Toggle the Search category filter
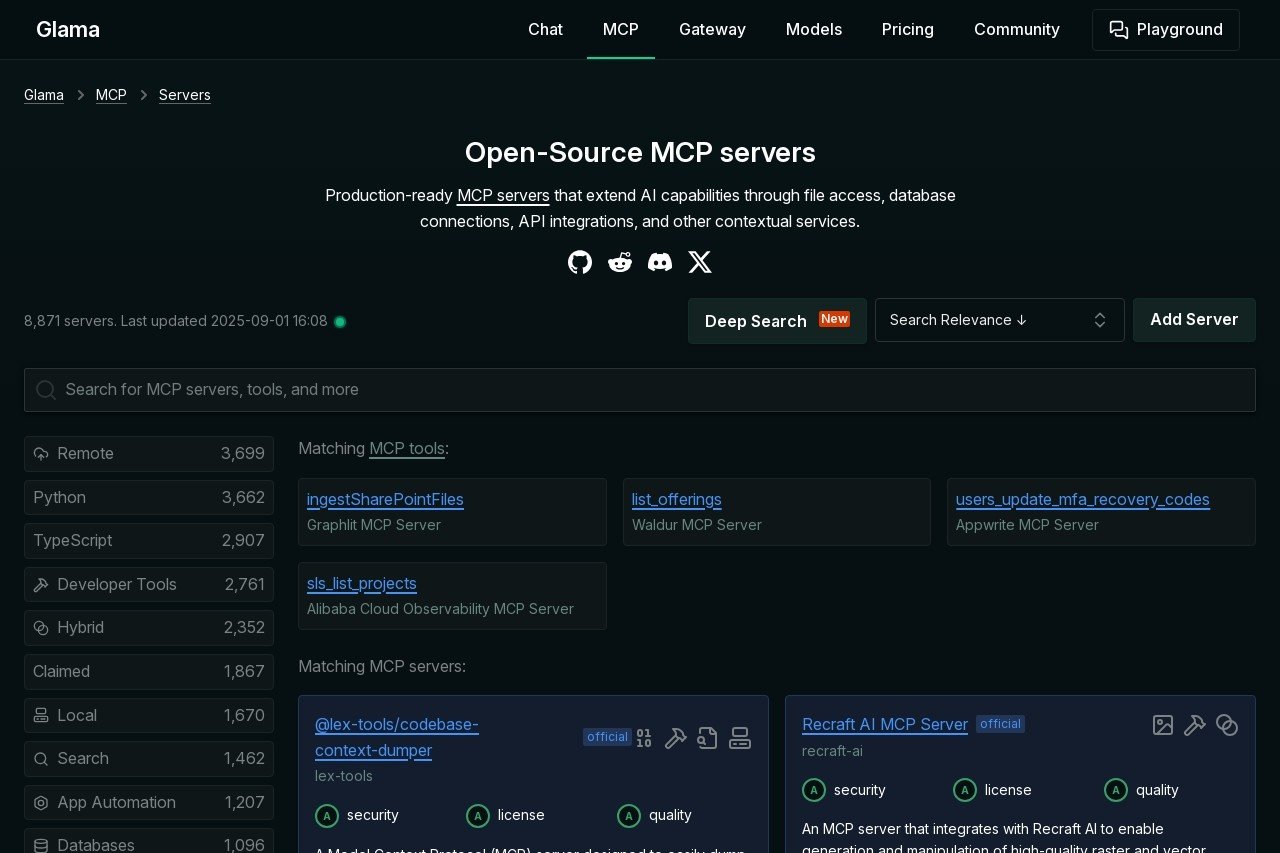This screenshot has height=853, width=1280. click(149, 759)
